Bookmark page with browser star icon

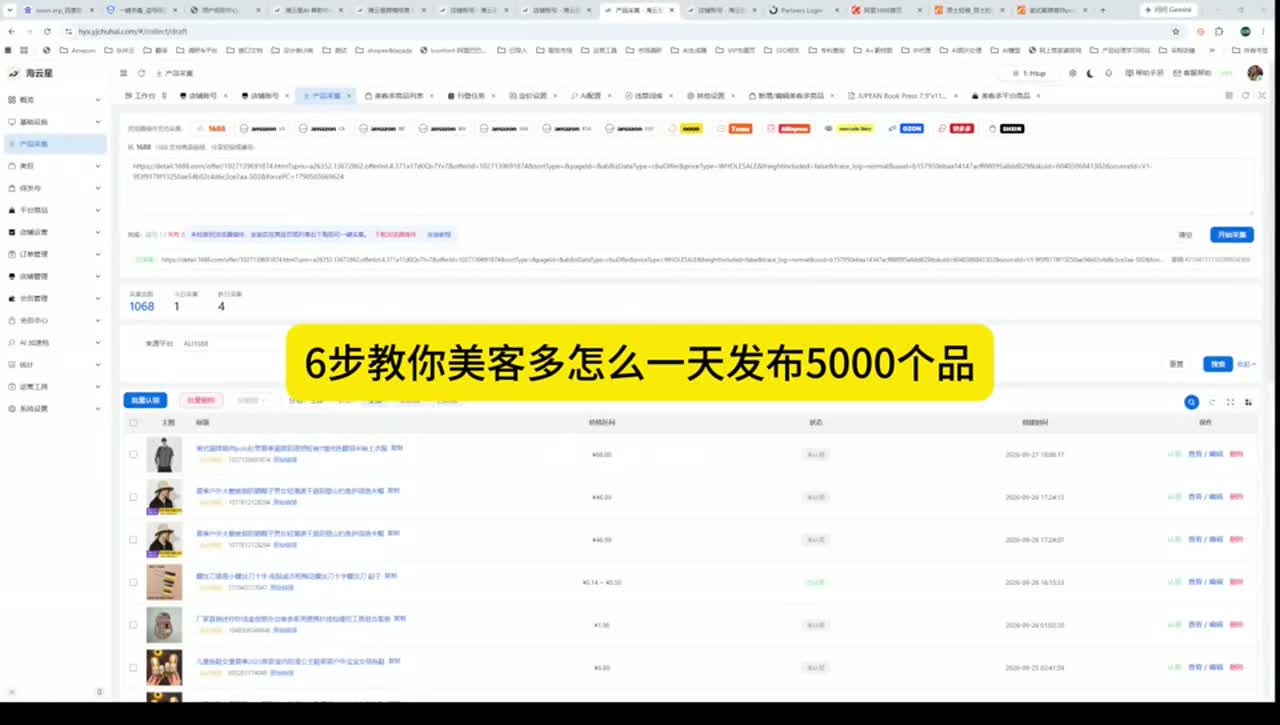(x=1175, y=31)
